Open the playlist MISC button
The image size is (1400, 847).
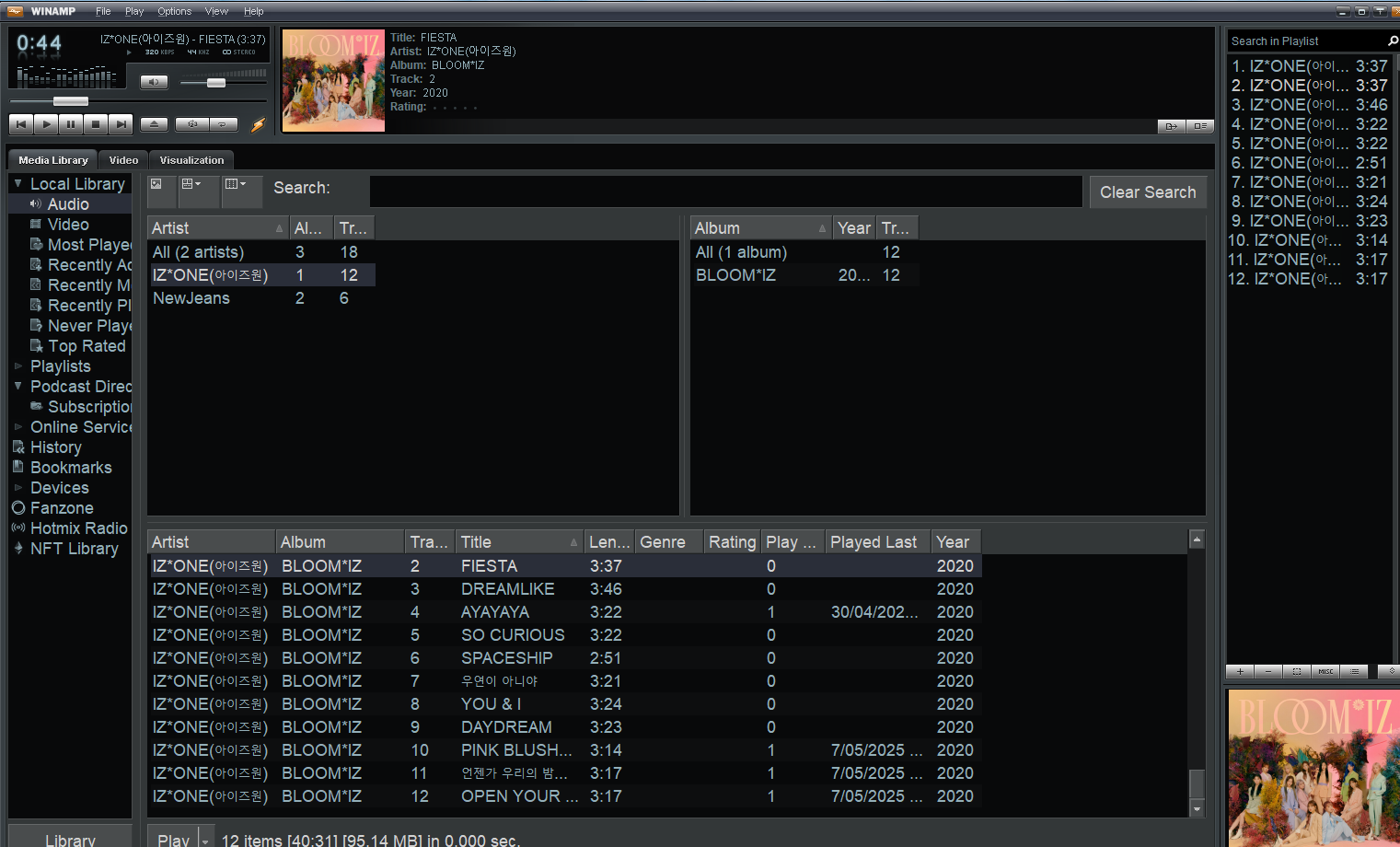coord(1325,671)
